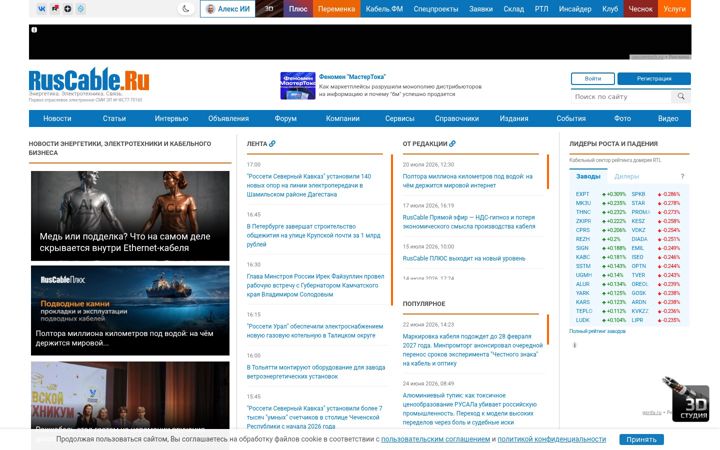Click the link icon next to ЛЕНТА
This screenshot has height=450, width=720.
[272, 144]
